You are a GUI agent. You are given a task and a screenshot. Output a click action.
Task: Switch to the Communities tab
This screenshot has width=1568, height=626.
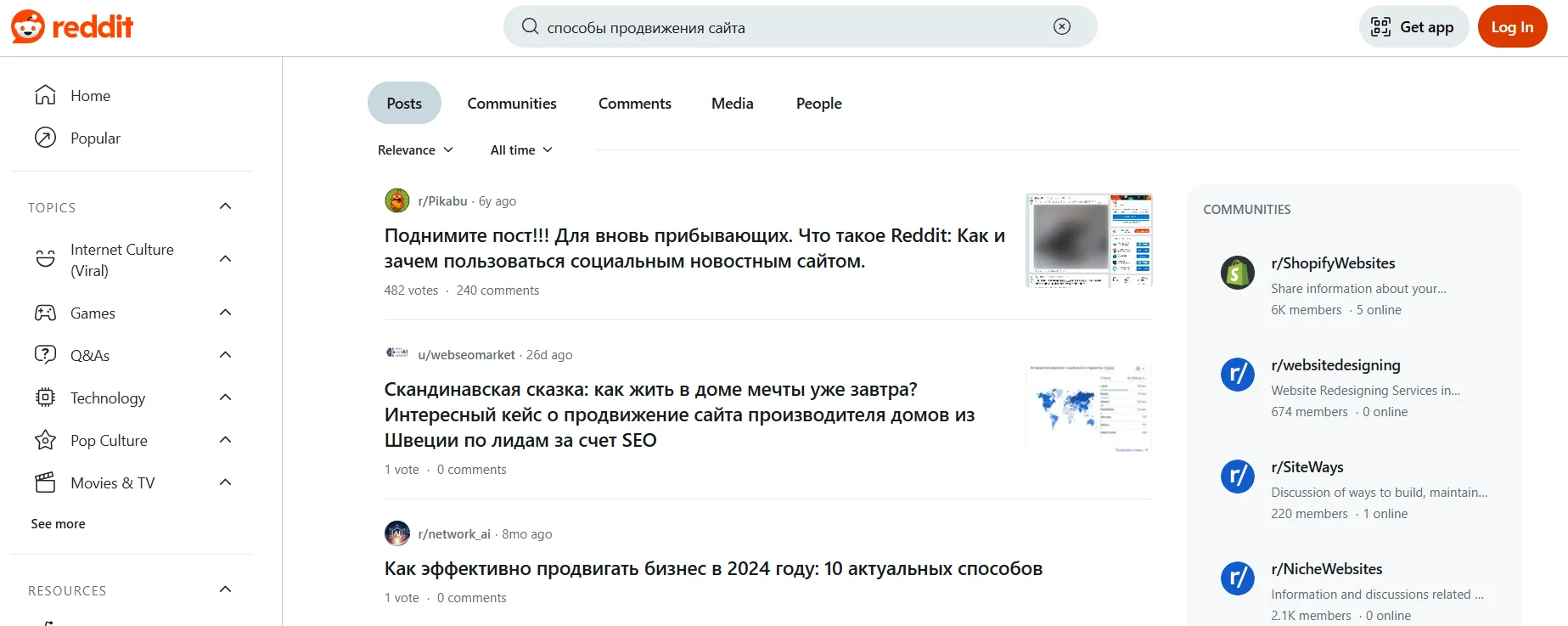tap(512, 103)
